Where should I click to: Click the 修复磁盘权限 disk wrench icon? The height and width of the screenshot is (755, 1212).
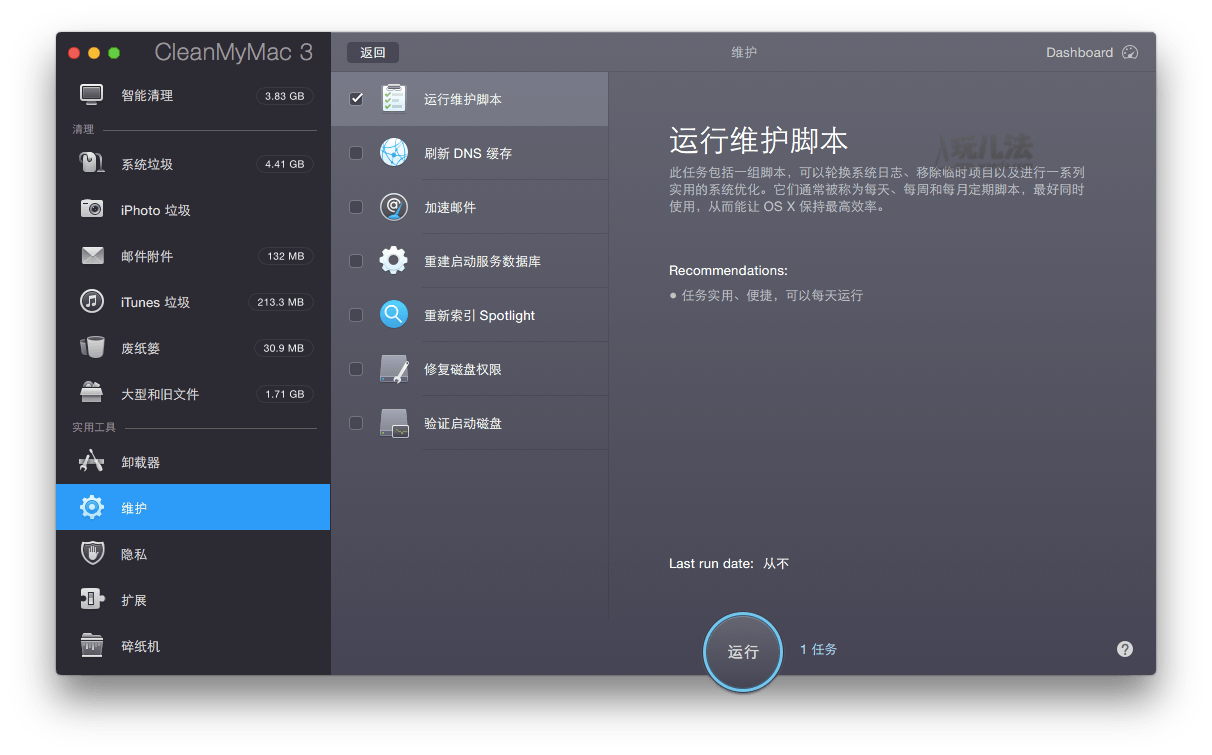pyautogui.click(x=394, y=369)
